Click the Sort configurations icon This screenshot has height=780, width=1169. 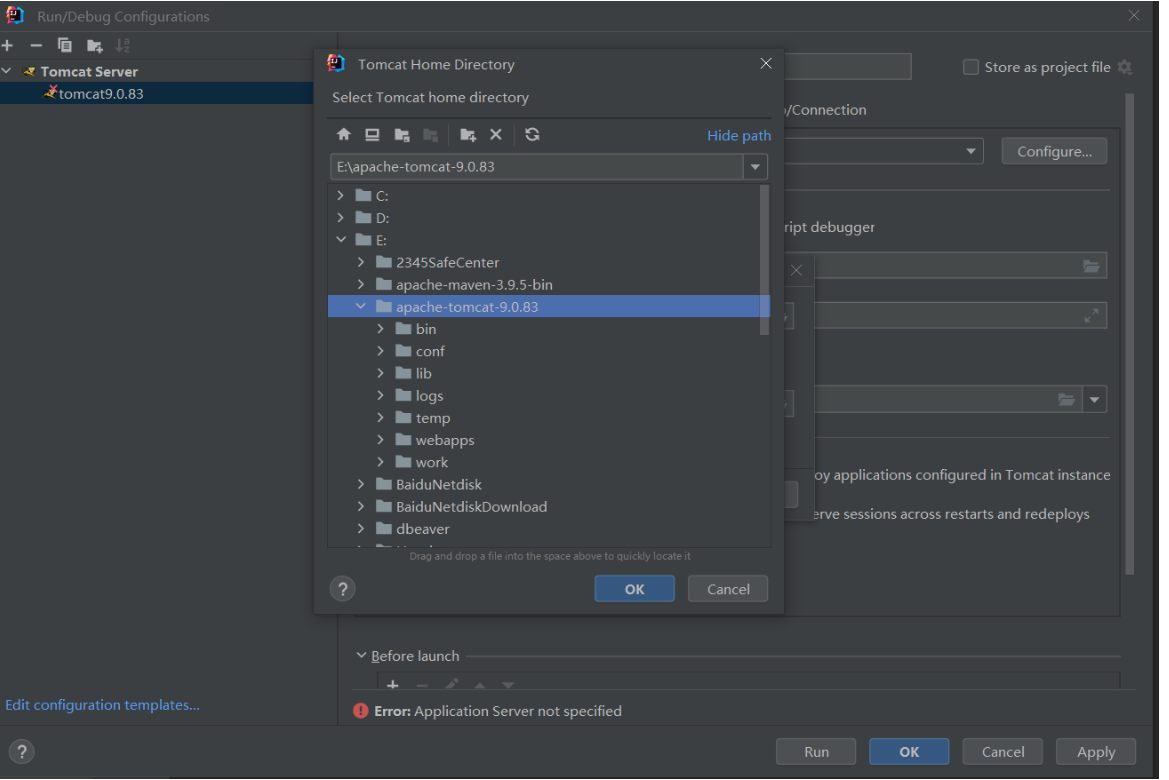123,45
